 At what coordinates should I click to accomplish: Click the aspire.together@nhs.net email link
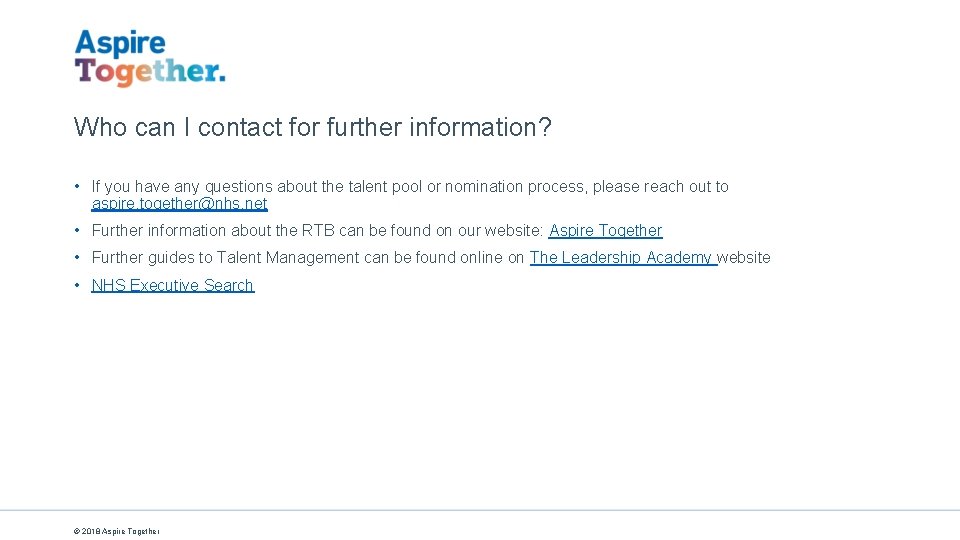179,204
